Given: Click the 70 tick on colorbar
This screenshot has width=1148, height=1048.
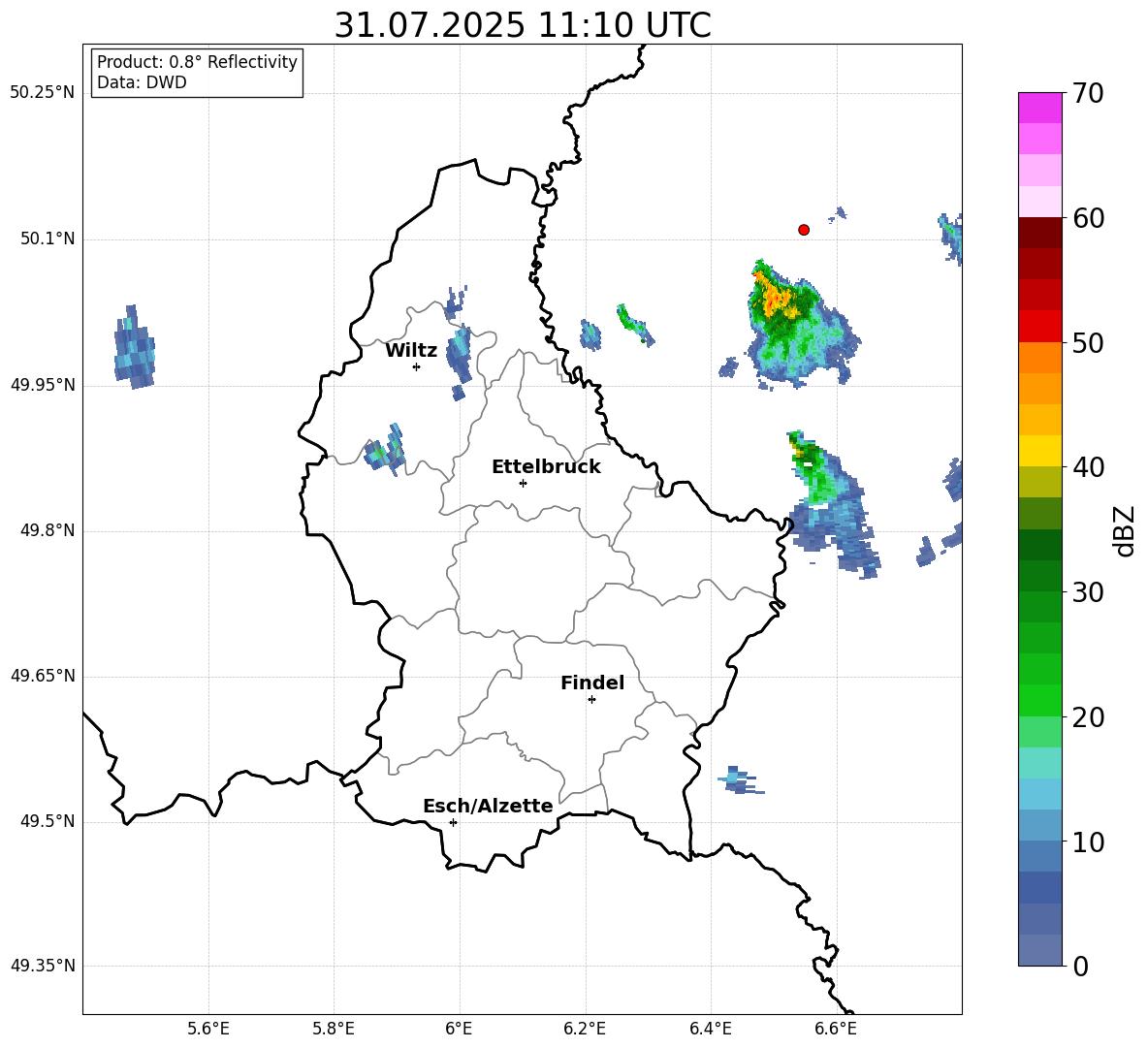Looking at the screenshot, I should [1088, 93].
